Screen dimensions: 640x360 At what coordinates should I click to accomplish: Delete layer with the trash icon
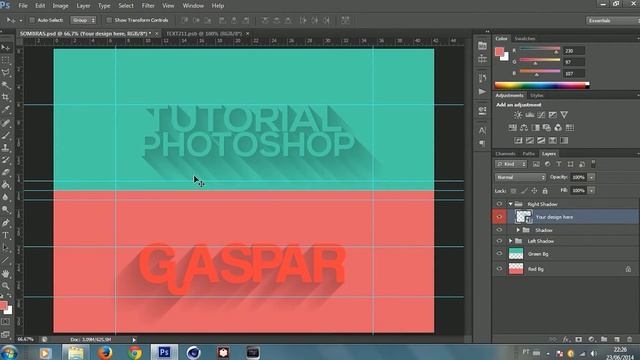[x=629, y=339]
